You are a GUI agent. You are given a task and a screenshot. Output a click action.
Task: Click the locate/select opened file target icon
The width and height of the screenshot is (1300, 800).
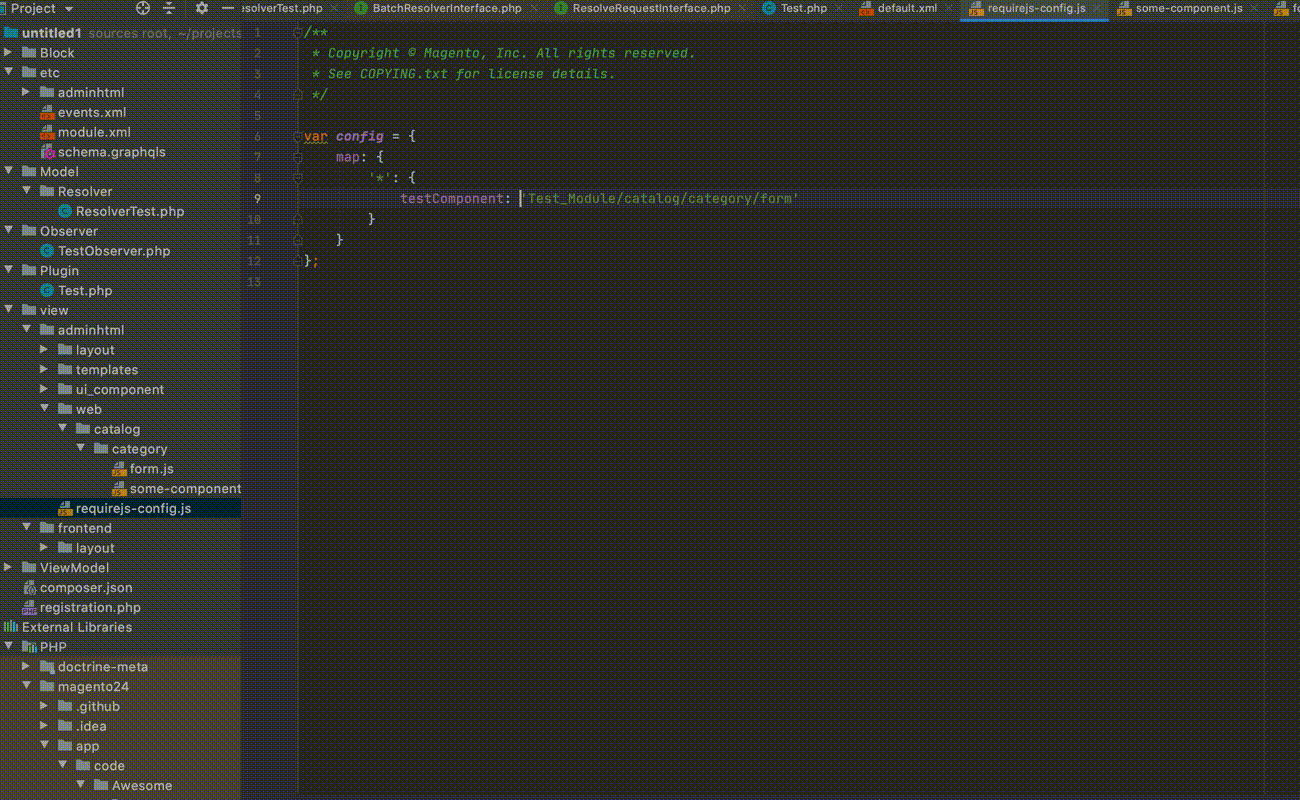(143, 8)
